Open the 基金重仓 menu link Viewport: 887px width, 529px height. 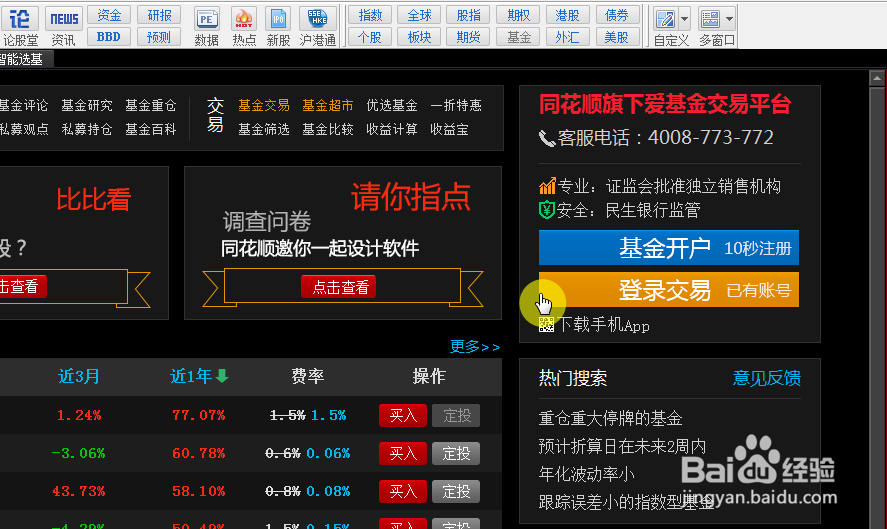click(x=150, y=105)
